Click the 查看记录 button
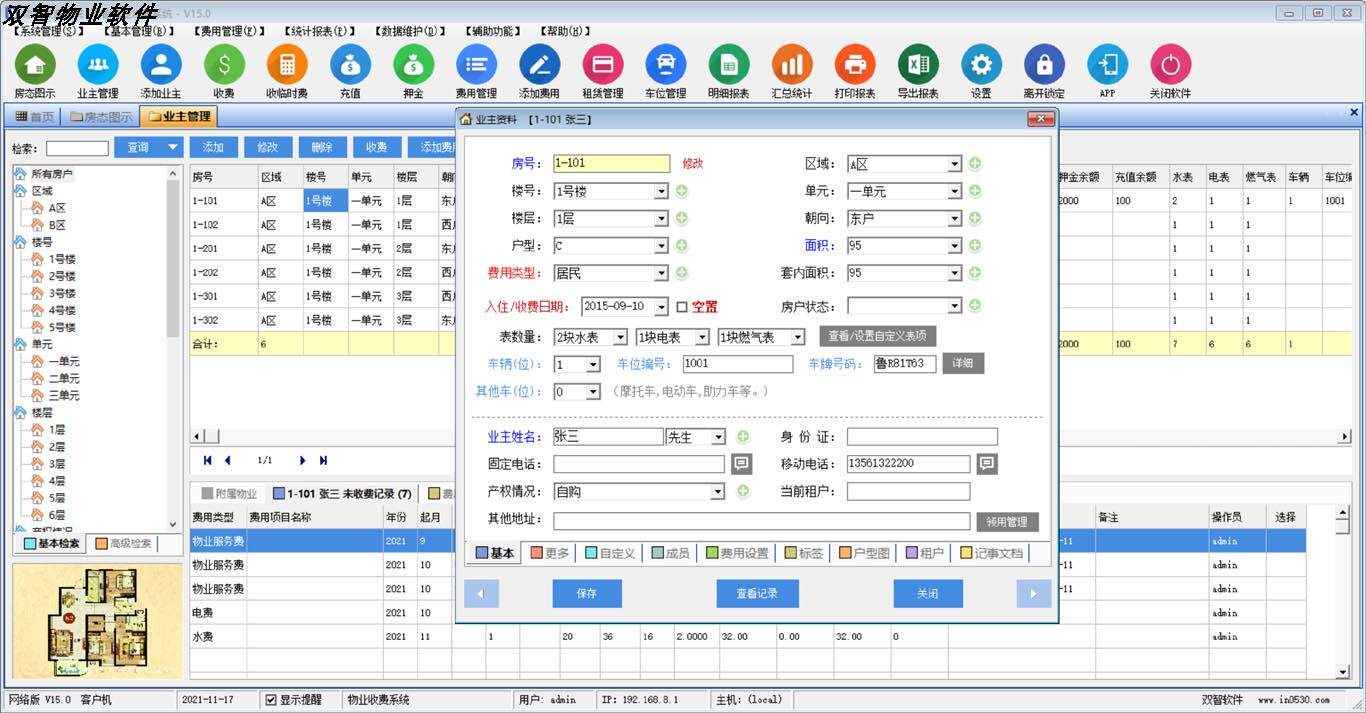1366x713 pixels. coord(757,593)
